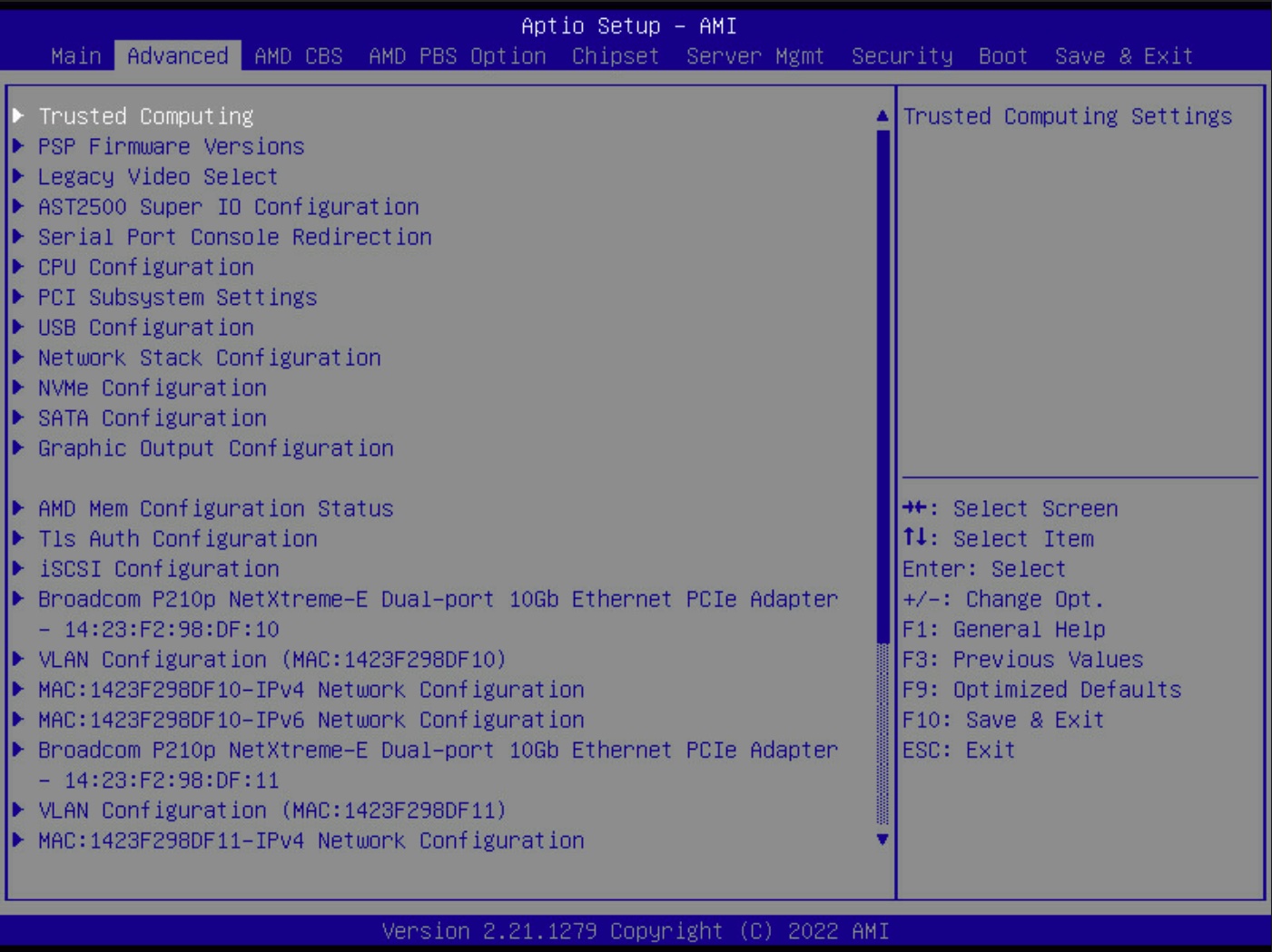This screenshot has width=1272, height=952.
Task: Click the scrollbar up arrow
Action: 882,115
